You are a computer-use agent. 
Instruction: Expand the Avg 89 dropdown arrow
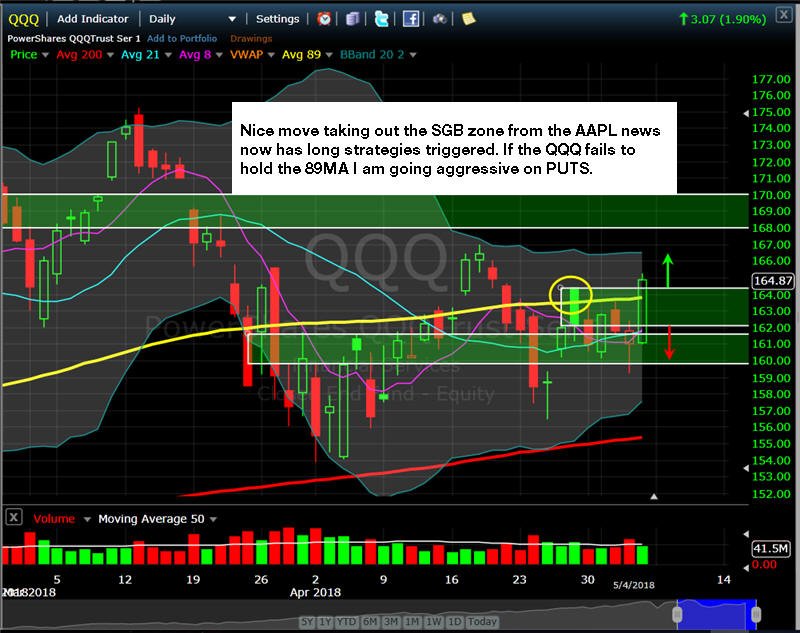329,55
